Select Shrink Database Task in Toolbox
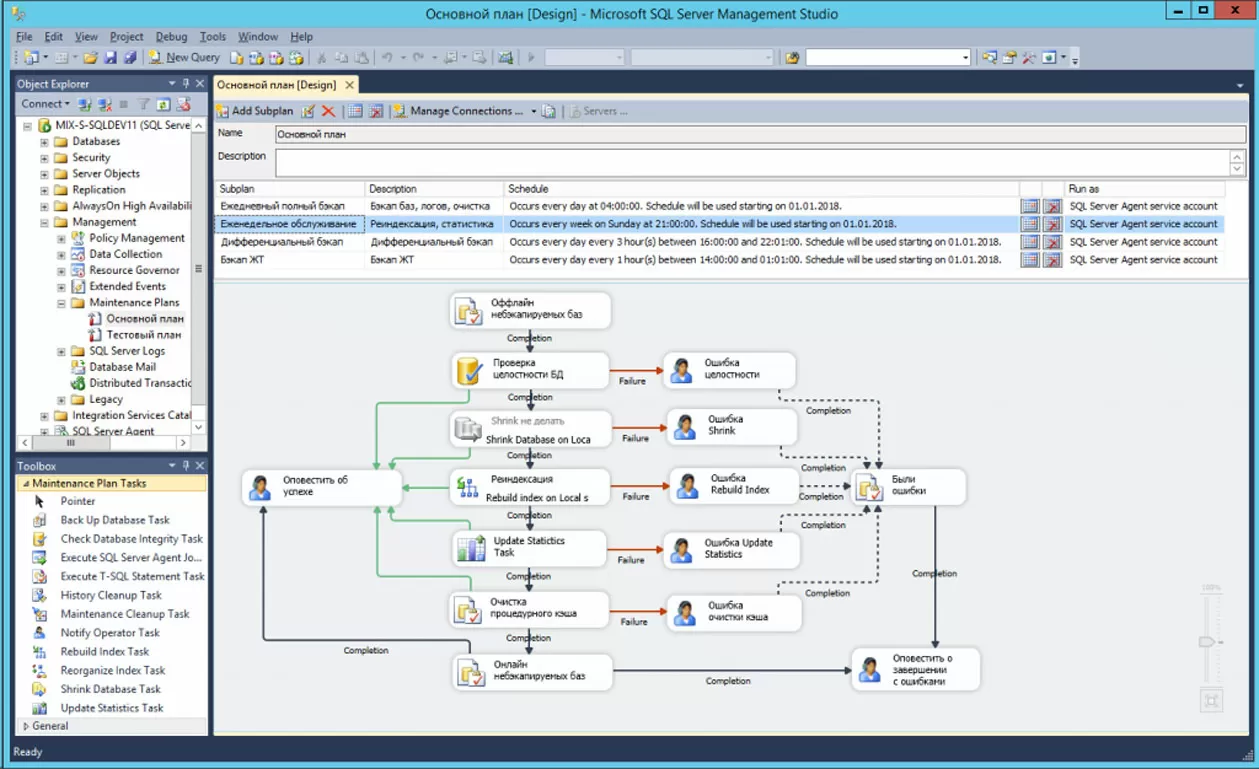This screenshot has width=1259, height=769. tap(111, 690)
